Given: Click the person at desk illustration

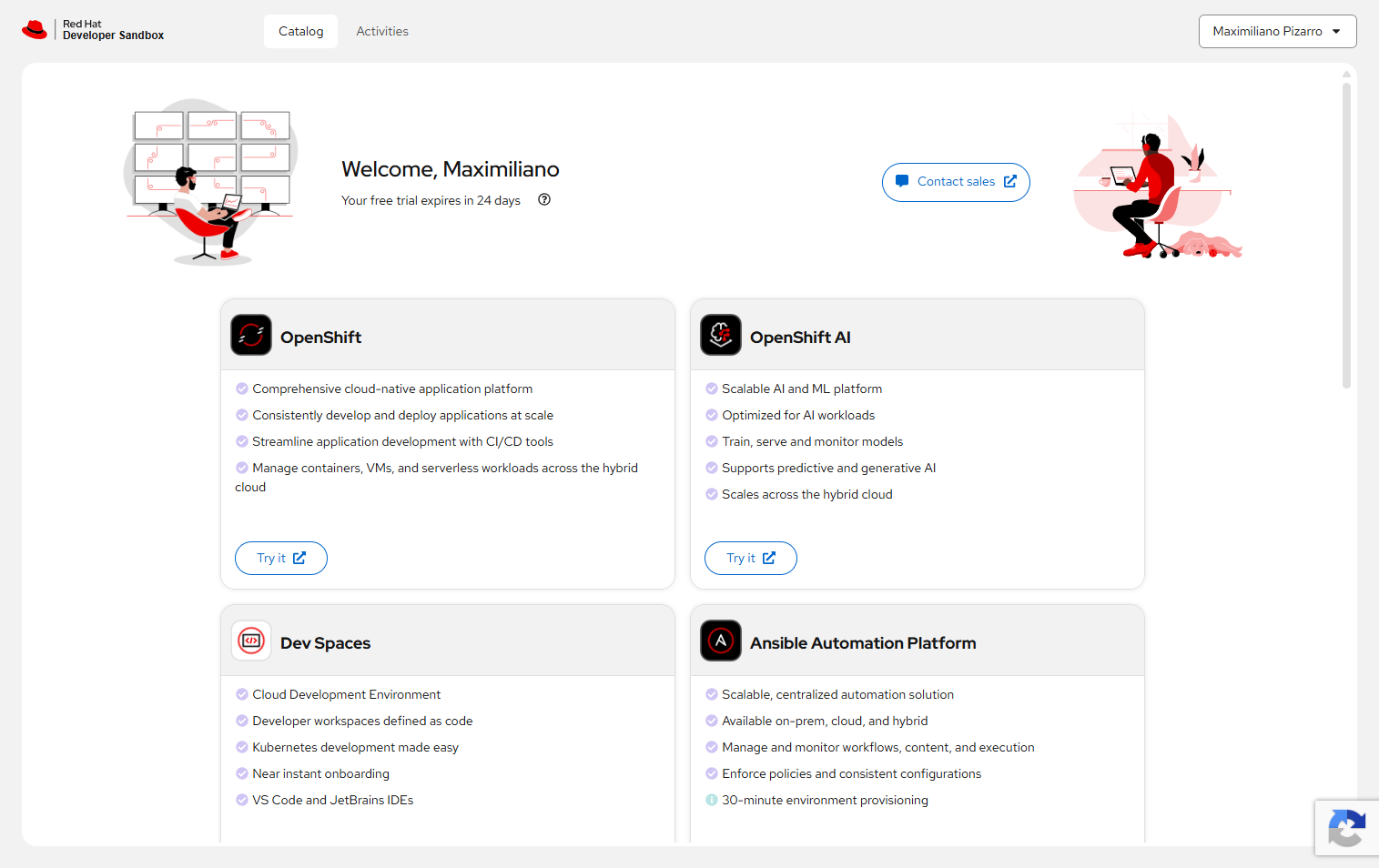Looking at the screenshot, I should pos(1158,186).
